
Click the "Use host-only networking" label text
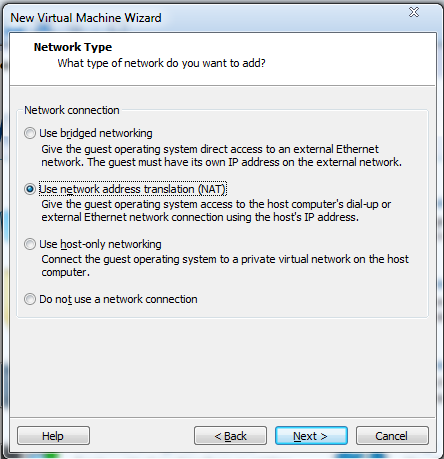[100, 244]
